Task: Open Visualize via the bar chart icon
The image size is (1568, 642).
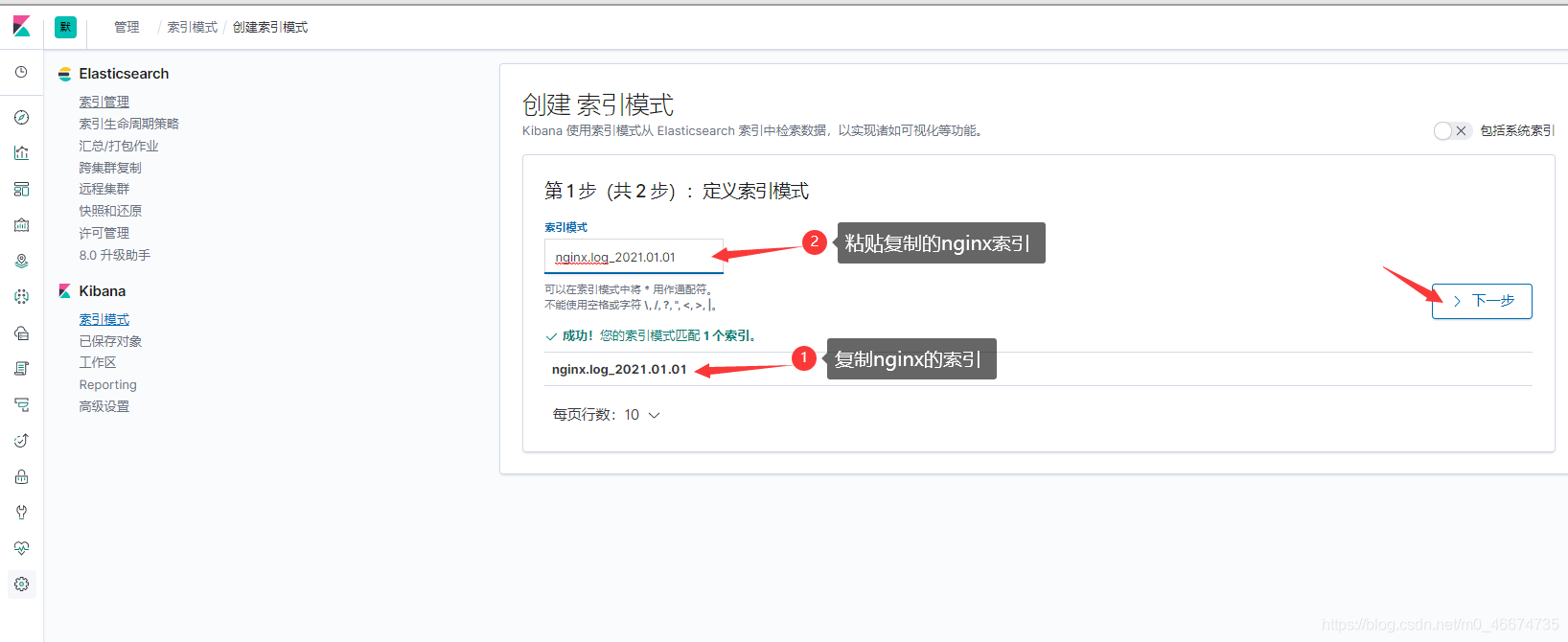Action: point(21,152)
